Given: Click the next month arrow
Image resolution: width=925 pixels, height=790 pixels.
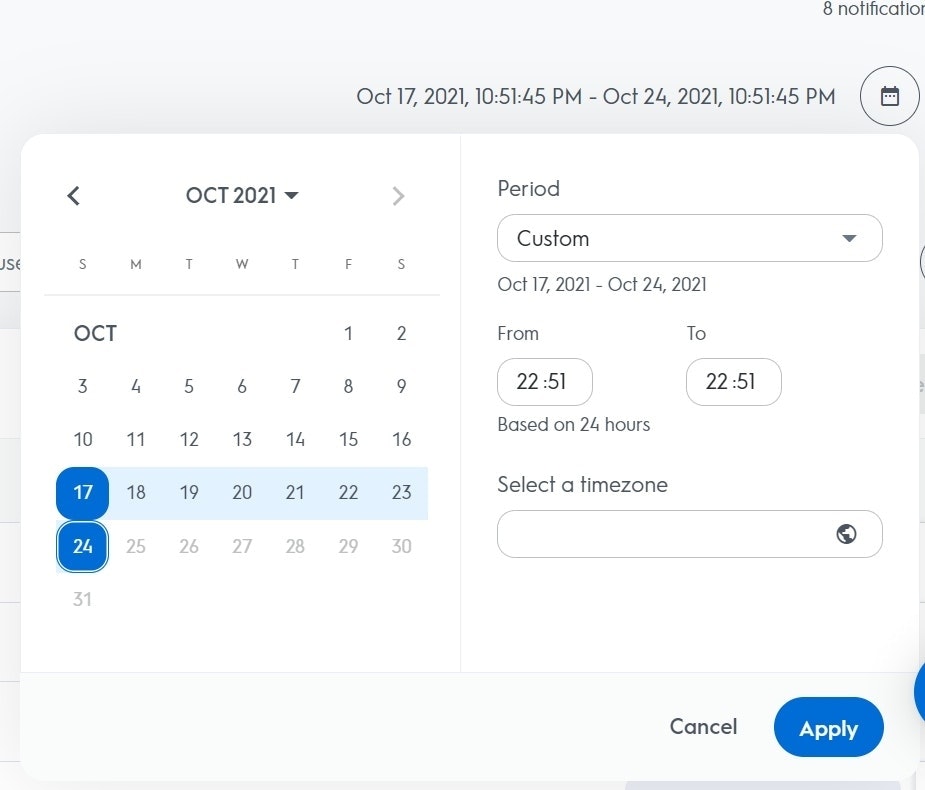Looking at the screenshot, I should pyautogui.click(x=398, y=196).
